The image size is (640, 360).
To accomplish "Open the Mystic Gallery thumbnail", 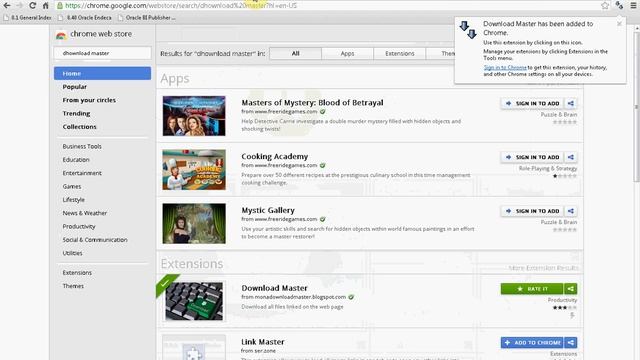I will point(194,224).
